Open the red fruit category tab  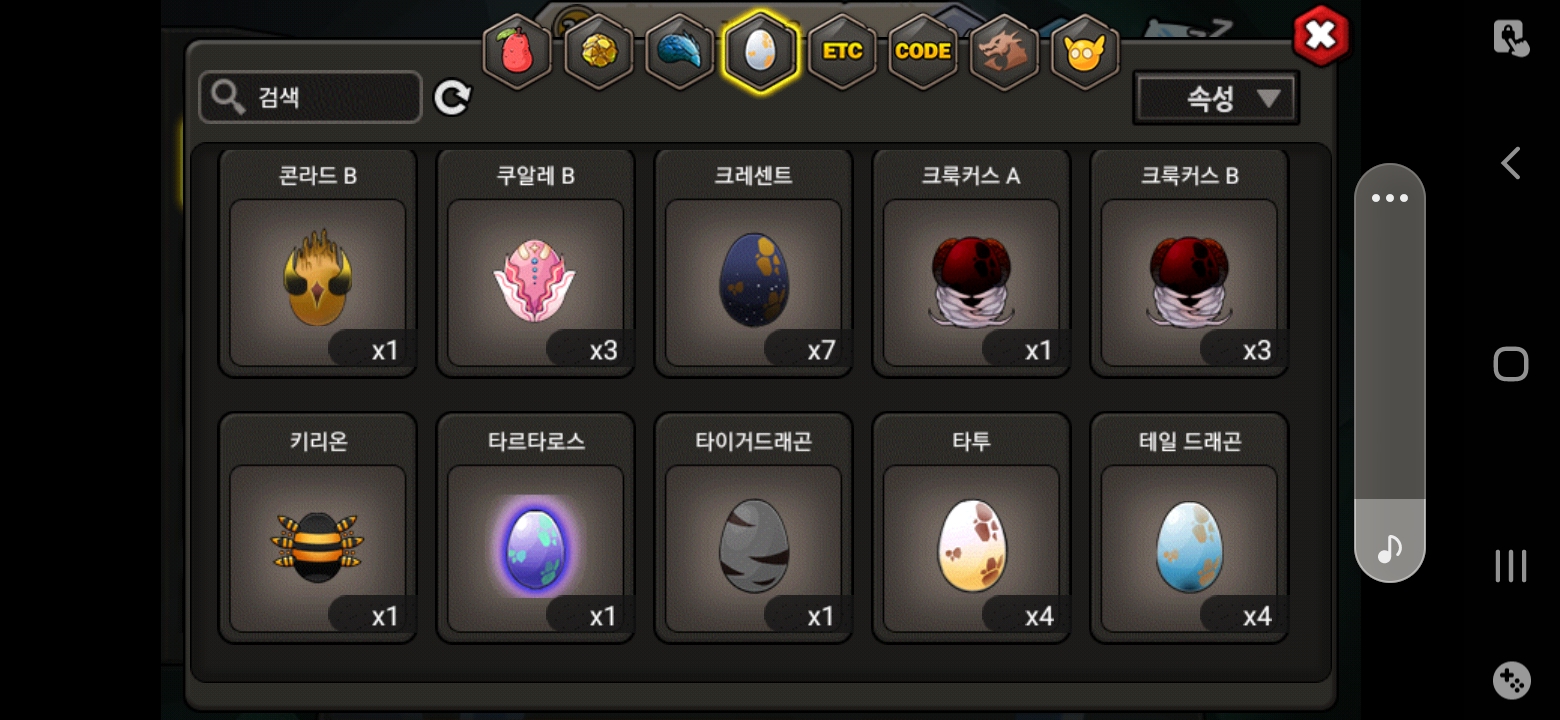(x=517, y=52)
